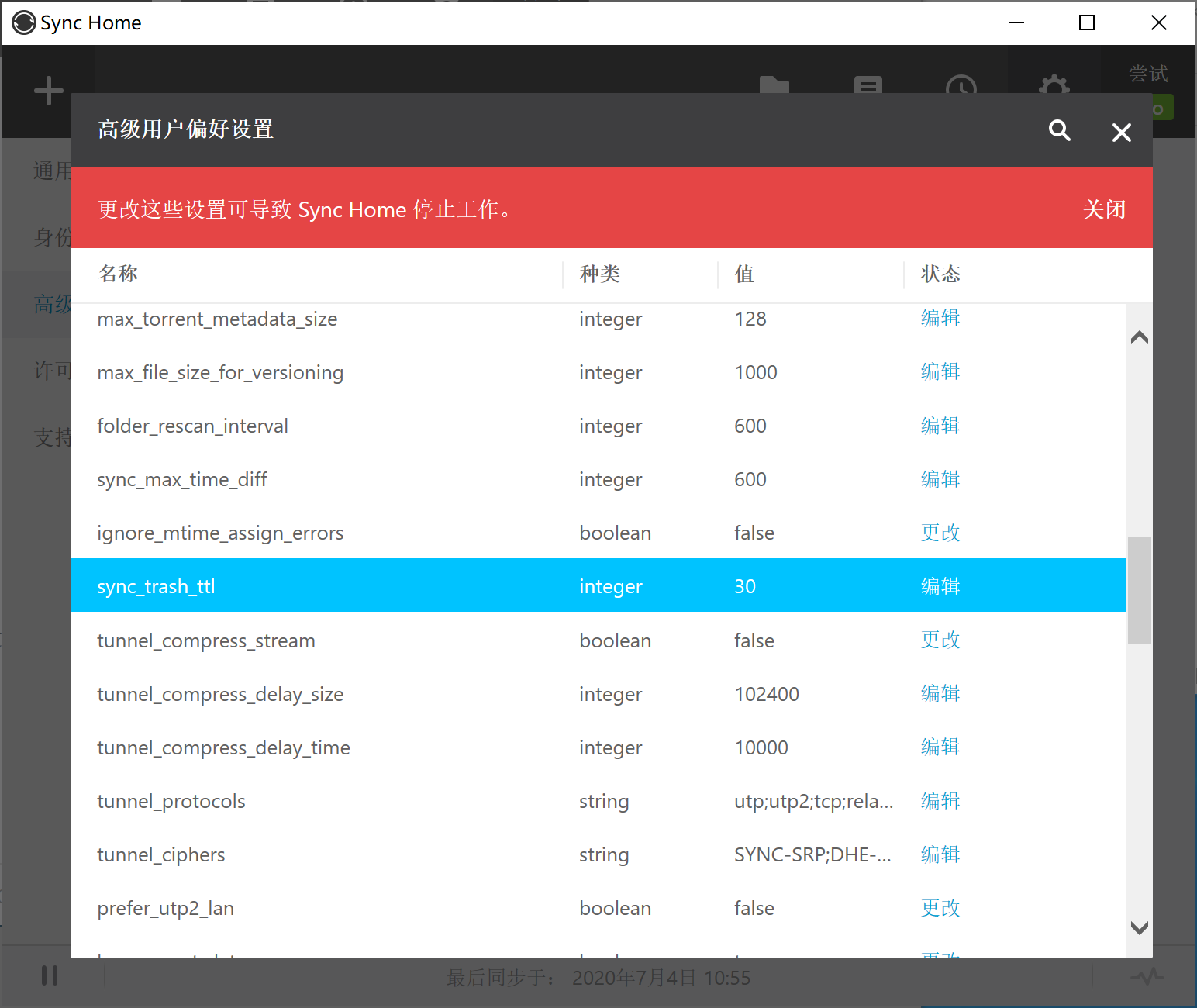Click the highlighted sync_trash_ttl name
The width and height of the screenshot is (1197, 1008).
click(x=156, y=586)
